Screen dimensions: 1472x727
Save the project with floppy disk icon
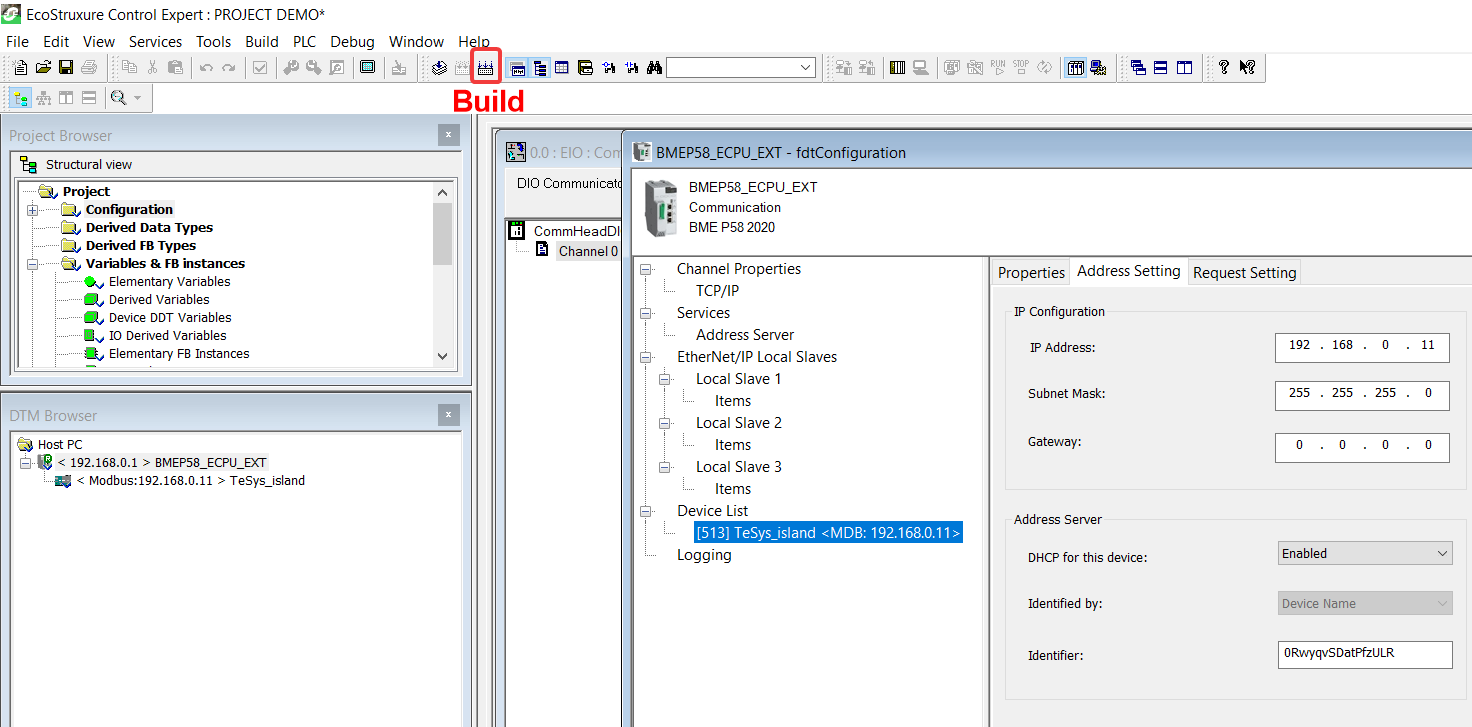[x=66, y=68]
